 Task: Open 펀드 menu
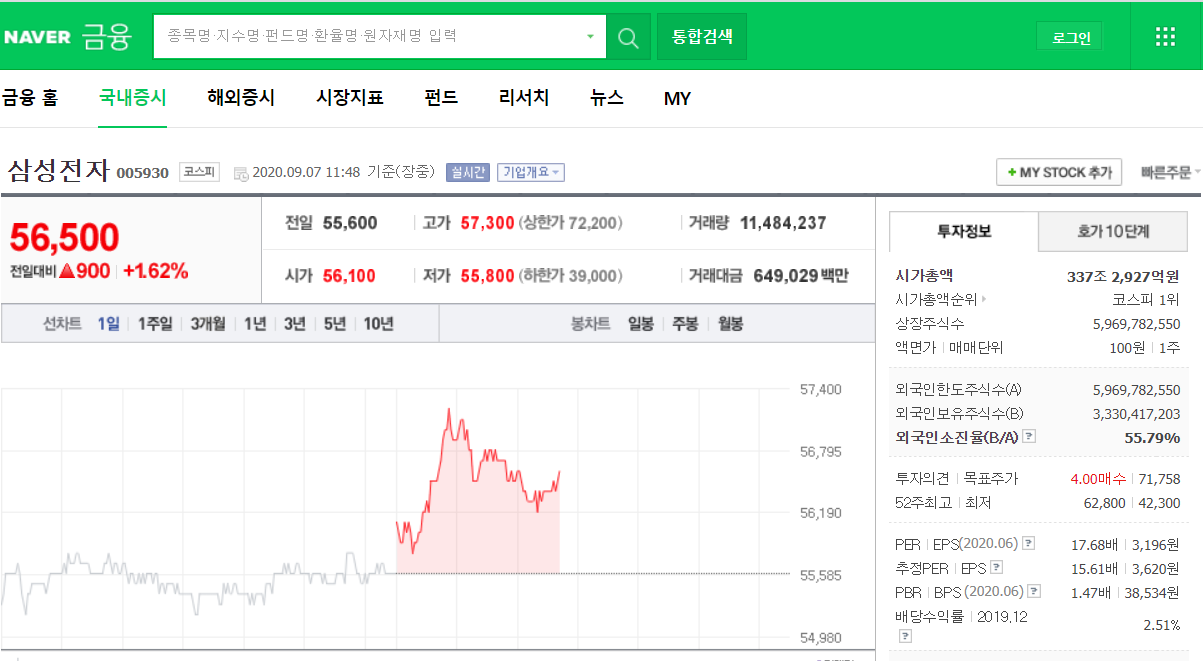click(441, 98)
